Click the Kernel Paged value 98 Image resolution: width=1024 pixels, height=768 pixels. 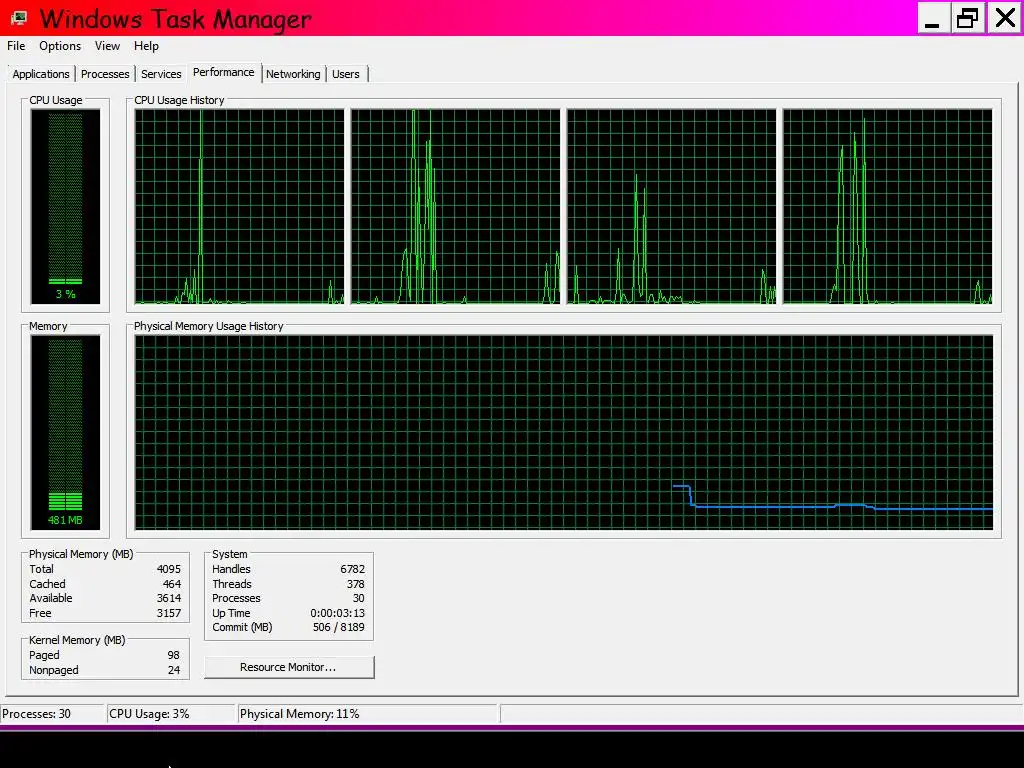pyautogui.click(x=174, y=655)
